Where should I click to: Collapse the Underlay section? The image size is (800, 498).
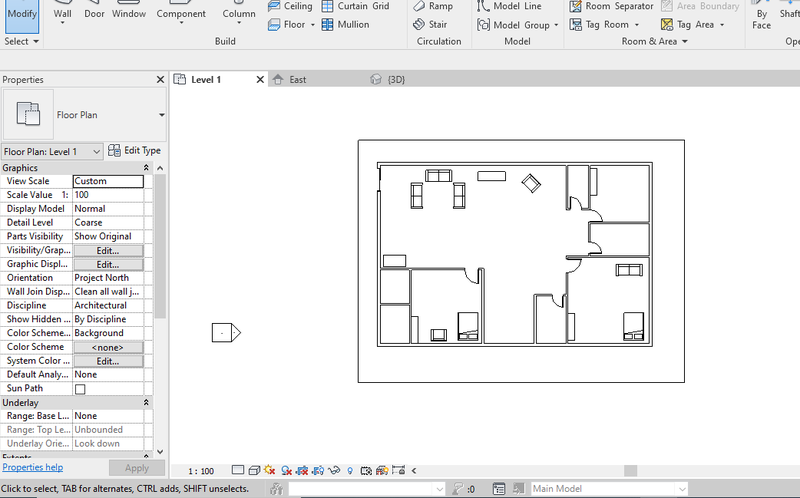146,403
